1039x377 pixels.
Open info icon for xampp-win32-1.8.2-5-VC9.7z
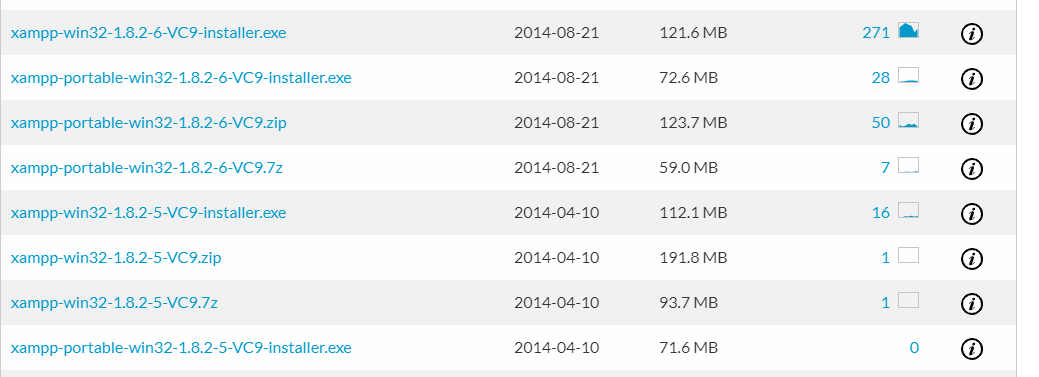pos(971,303)
